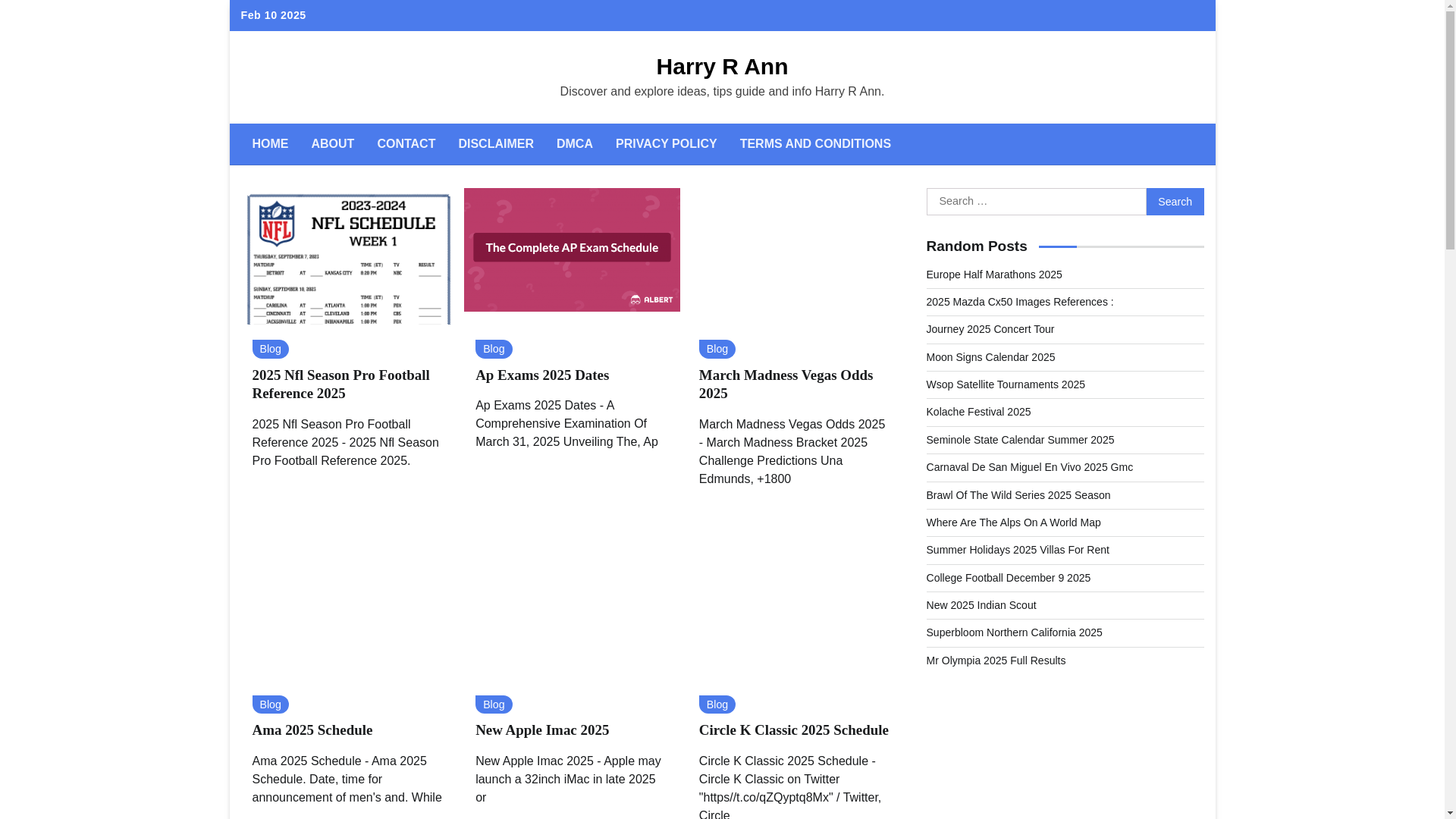Image resolution: width=1456 pixels, height=819 pixels.
Task: Open New 2025 Indian Scout link
Action: 981,605
